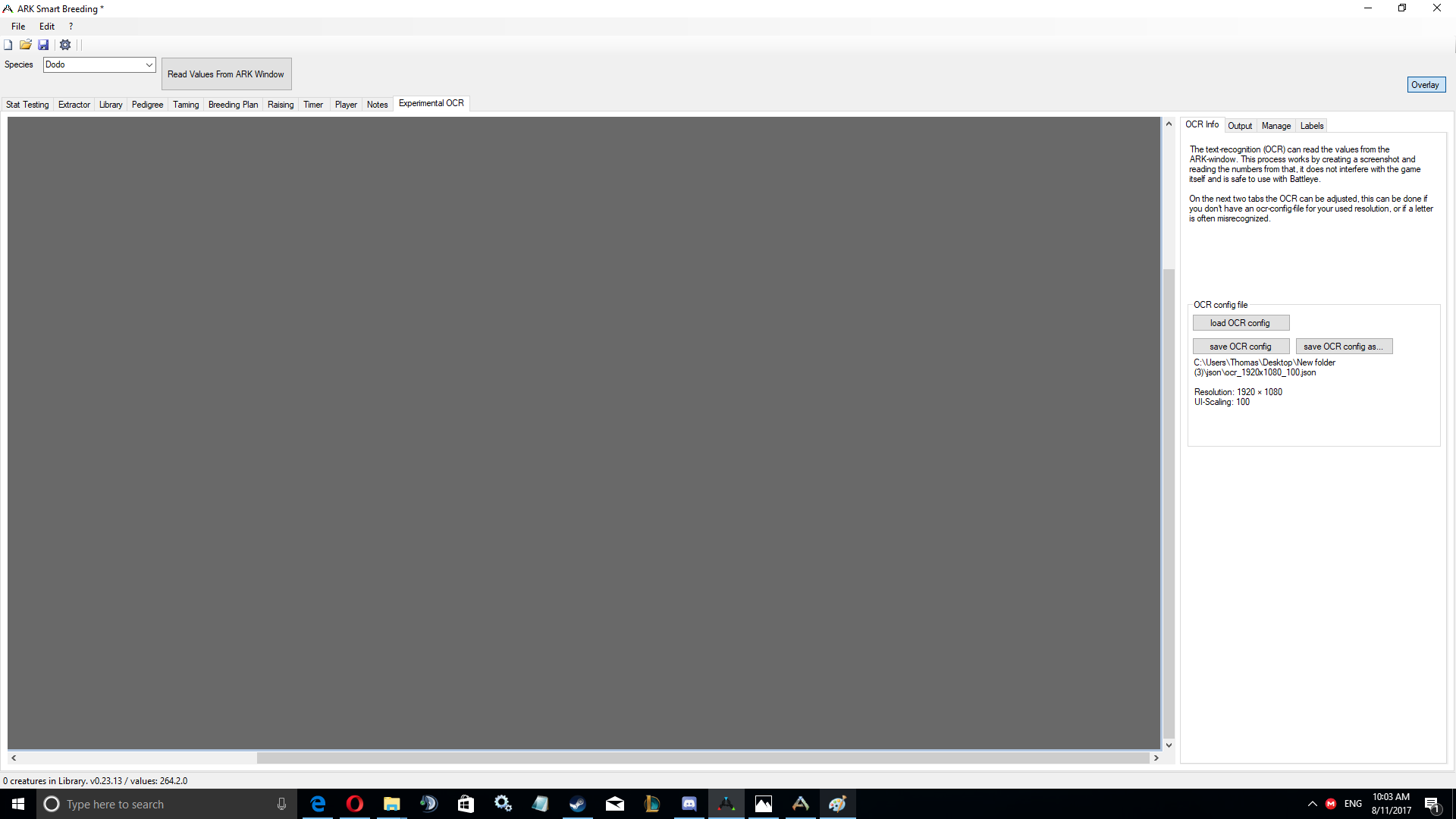Expand the hidden icons in system tray
The image size is (1456, 819).
coord(1311,804)
